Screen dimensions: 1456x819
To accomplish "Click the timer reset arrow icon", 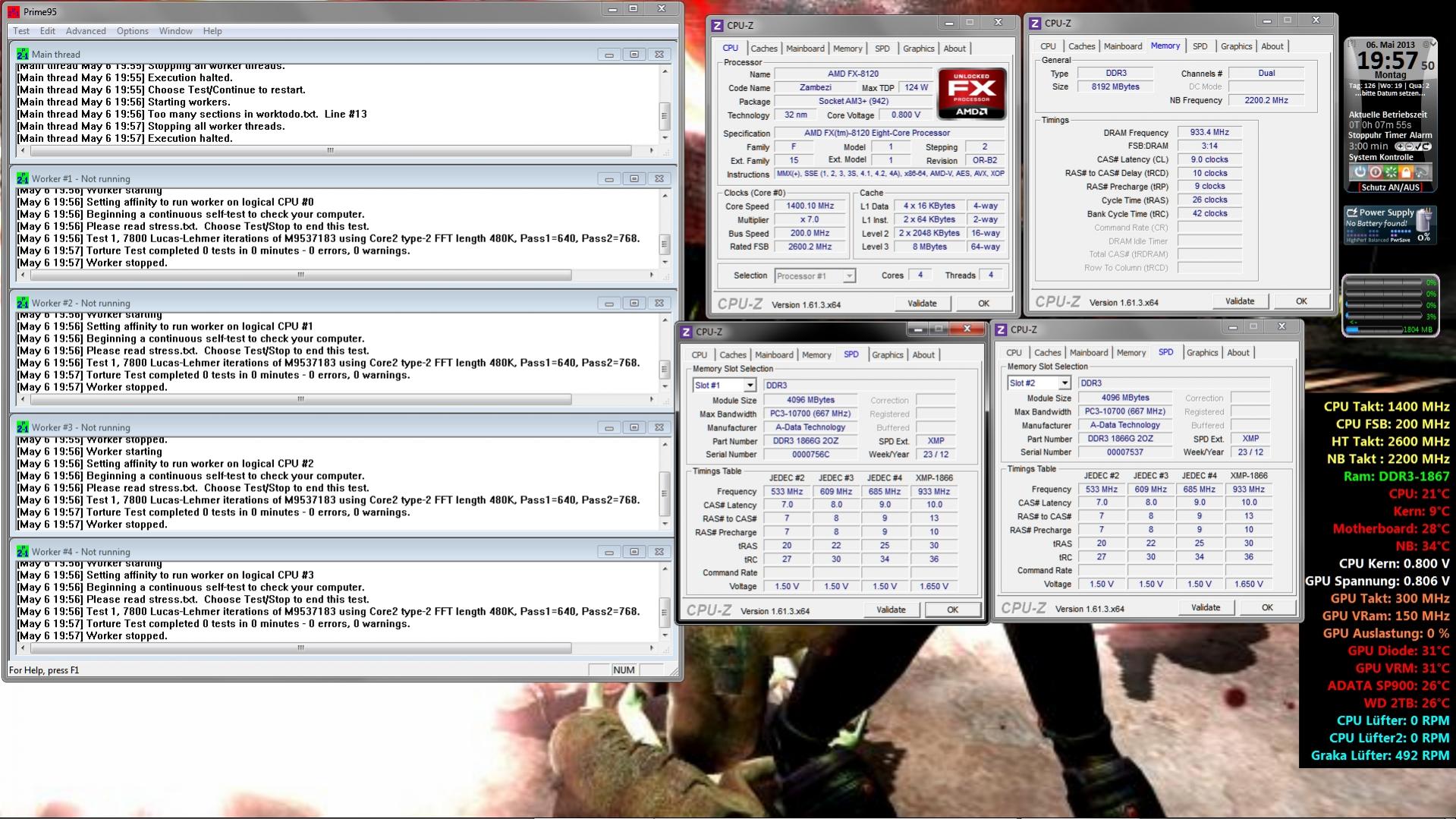I will point(1426,146).
